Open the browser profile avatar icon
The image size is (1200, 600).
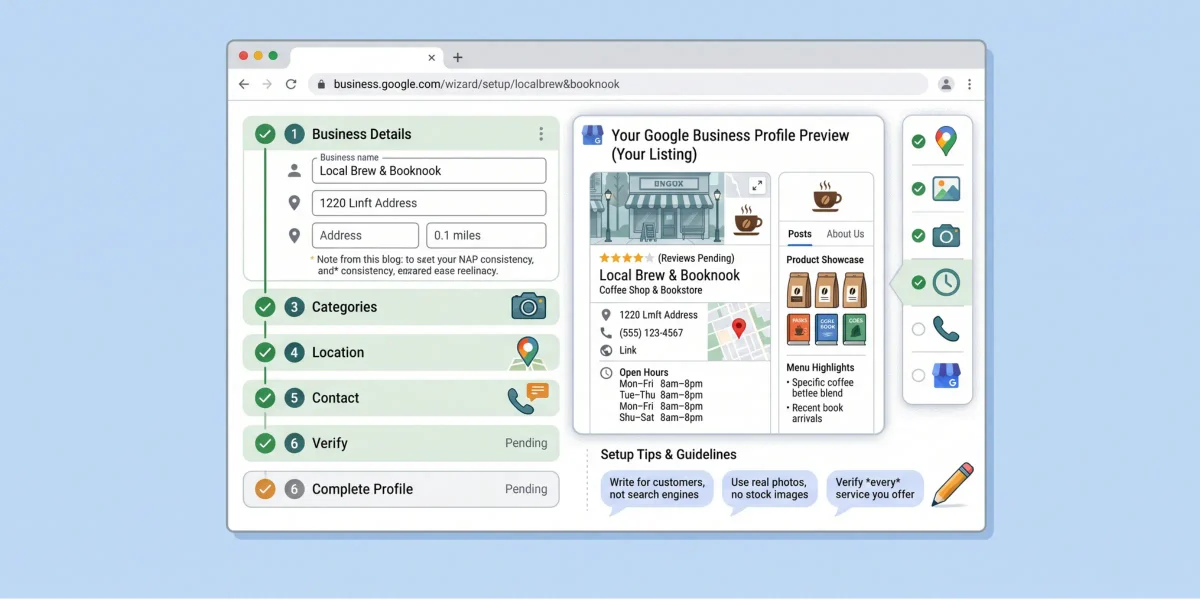pyautogui.click(x=946, y=84)
